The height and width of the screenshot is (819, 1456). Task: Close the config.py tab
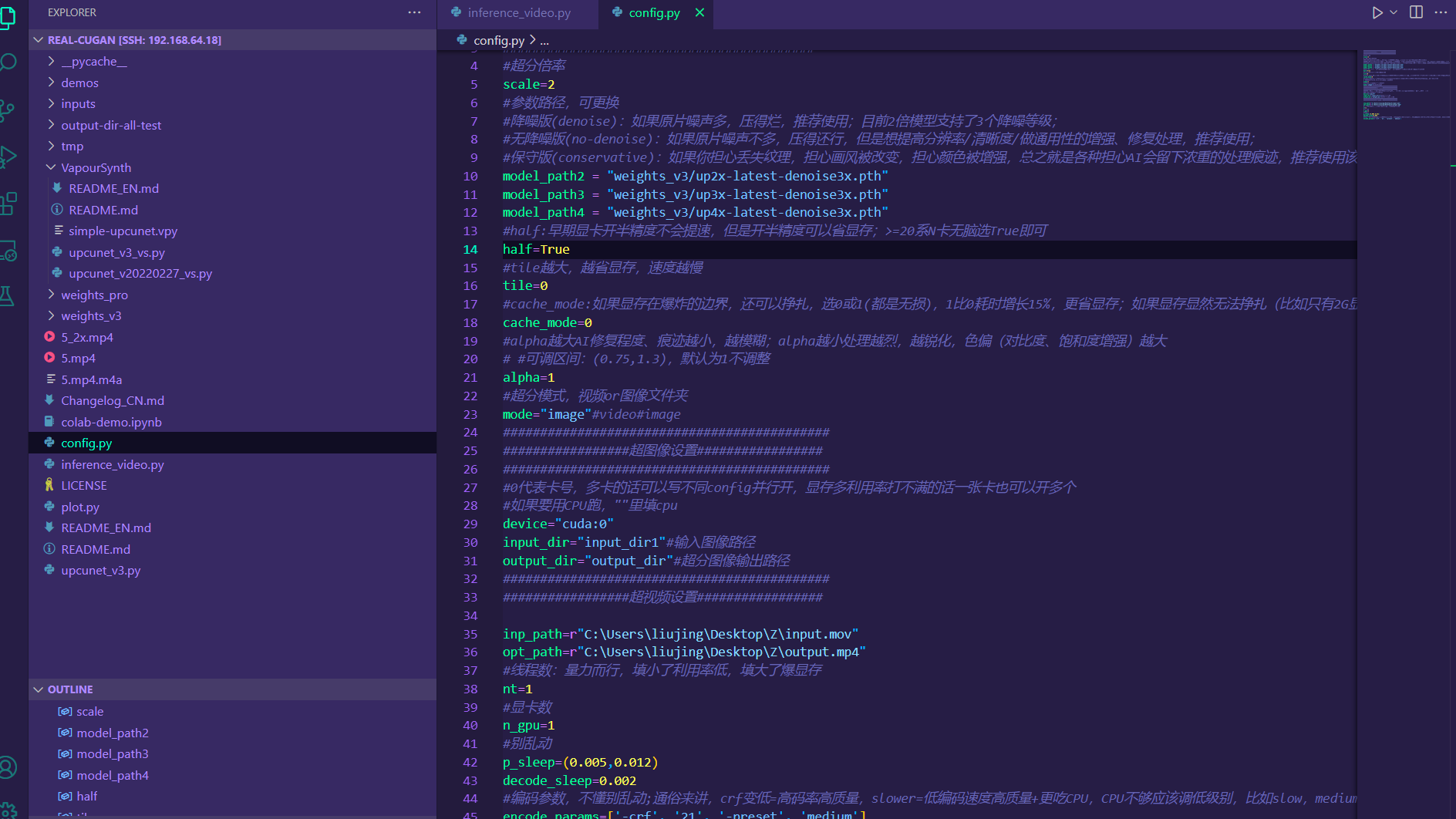point(699,12)
